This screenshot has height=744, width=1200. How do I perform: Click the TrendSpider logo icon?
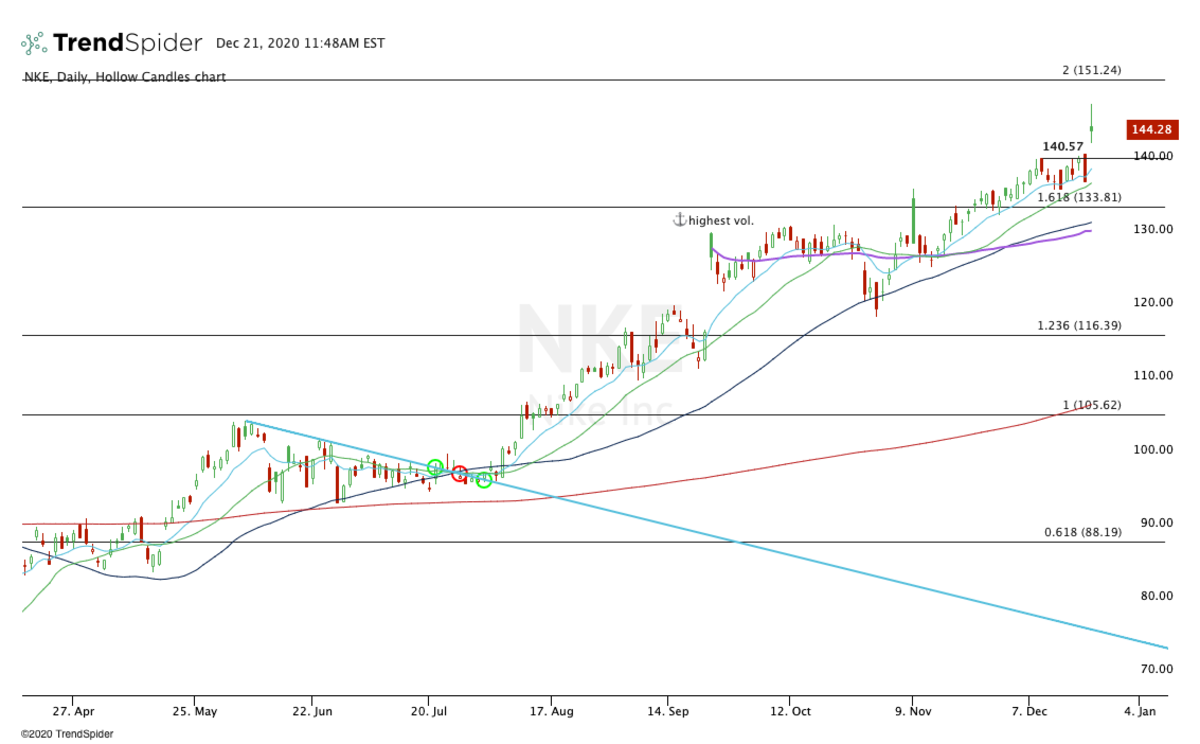coord(33,43)
